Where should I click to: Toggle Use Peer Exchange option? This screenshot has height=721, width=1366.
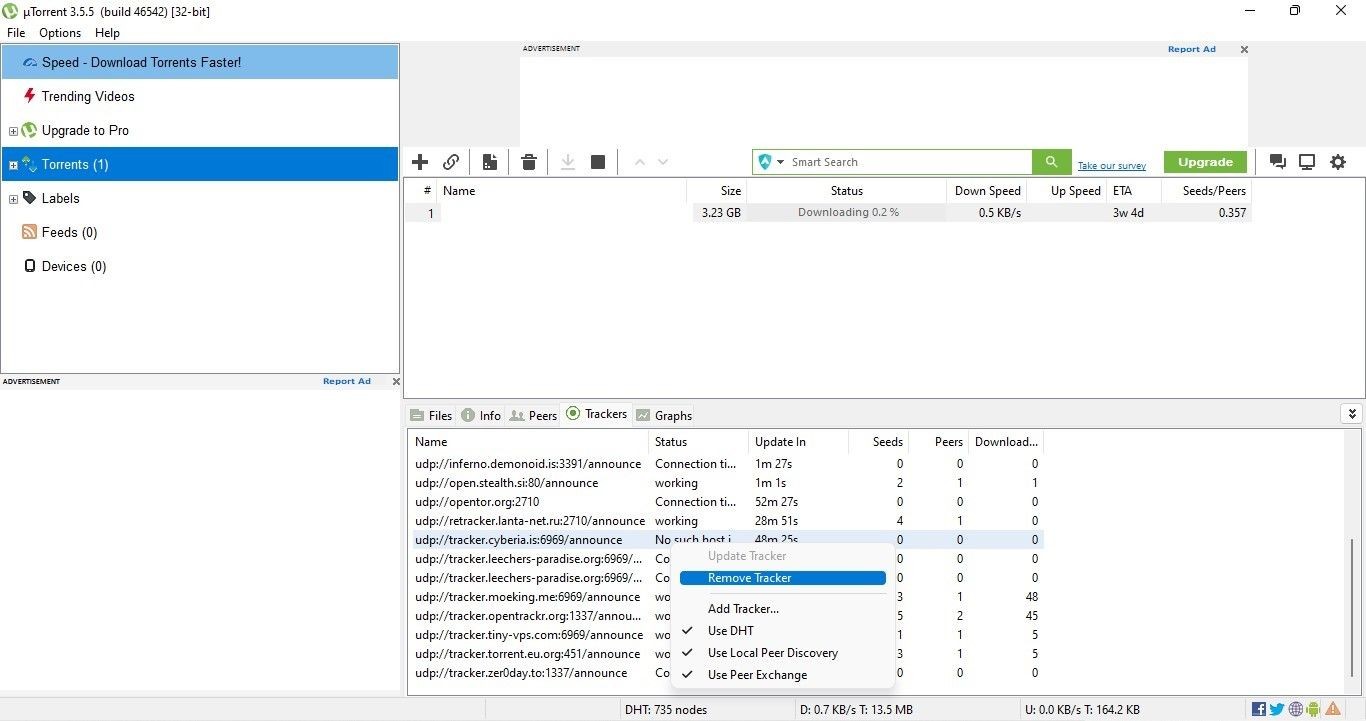tap(757, 675)
